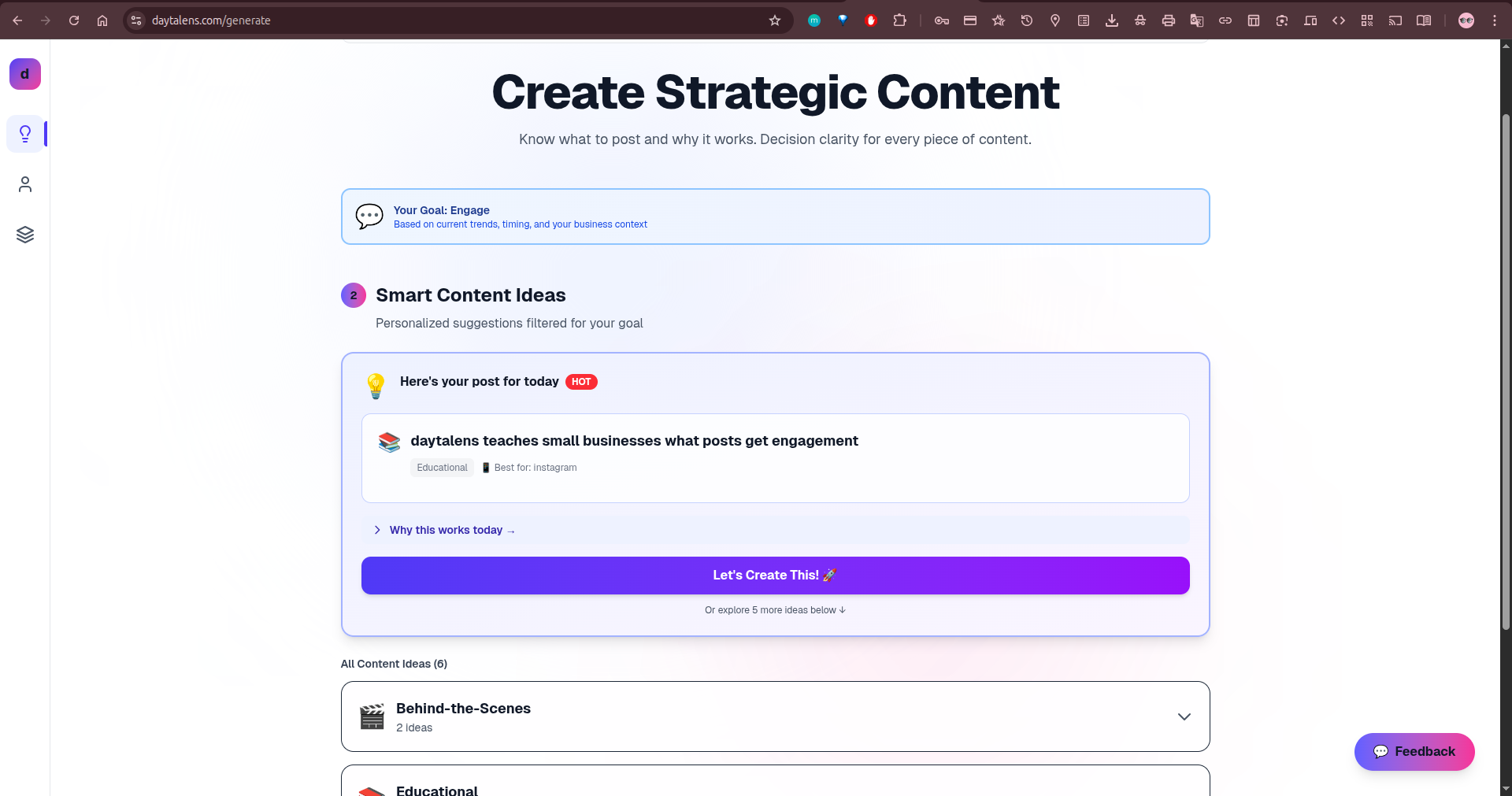
Task: Open the Feedback dialog
Action: [x=1414, y=752]
